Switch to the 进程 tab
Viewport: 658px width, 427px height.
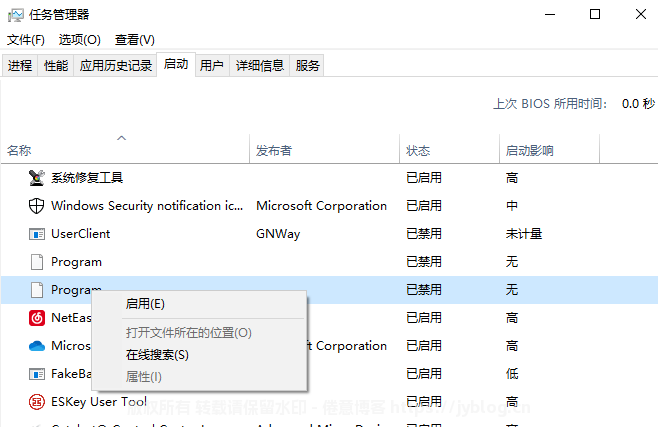[x=20, y=65]
